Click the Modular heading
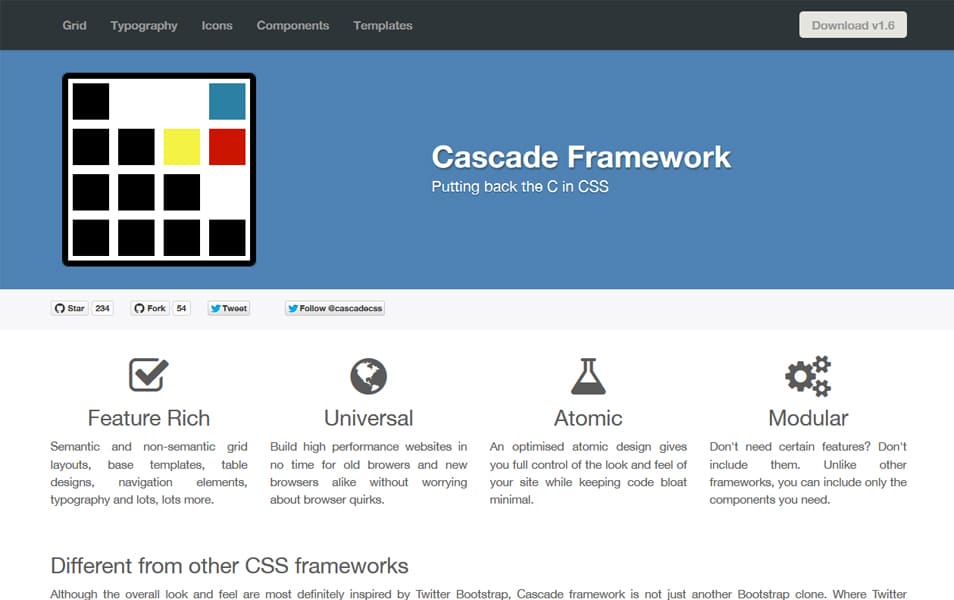 click(x=808, y=418)
